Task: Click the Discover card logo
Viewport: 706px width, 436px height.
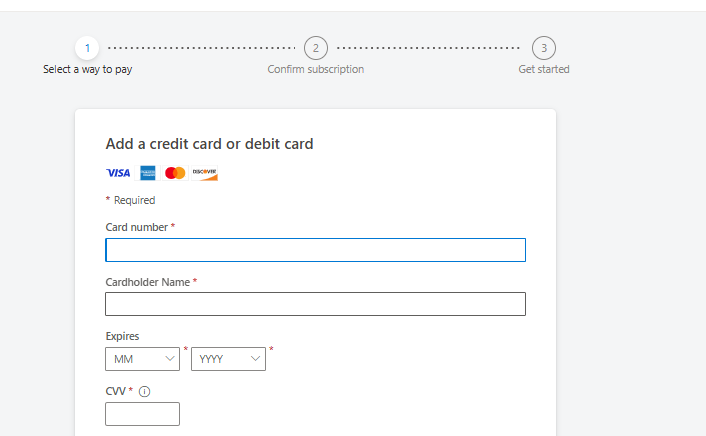Action: [x=205, y=173]
